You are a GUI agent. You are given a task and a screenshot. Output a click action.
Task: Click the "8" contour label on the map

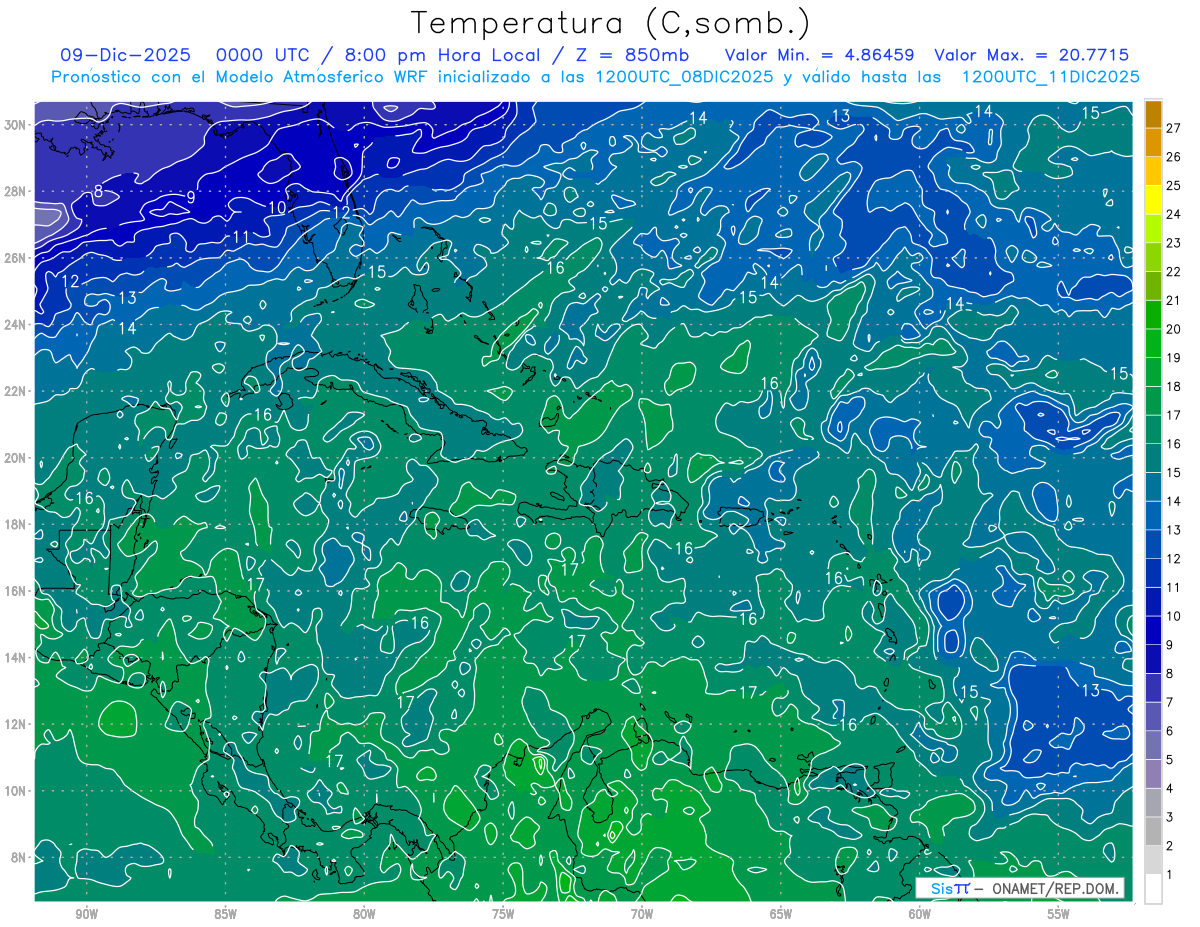(x=98, y=191)
